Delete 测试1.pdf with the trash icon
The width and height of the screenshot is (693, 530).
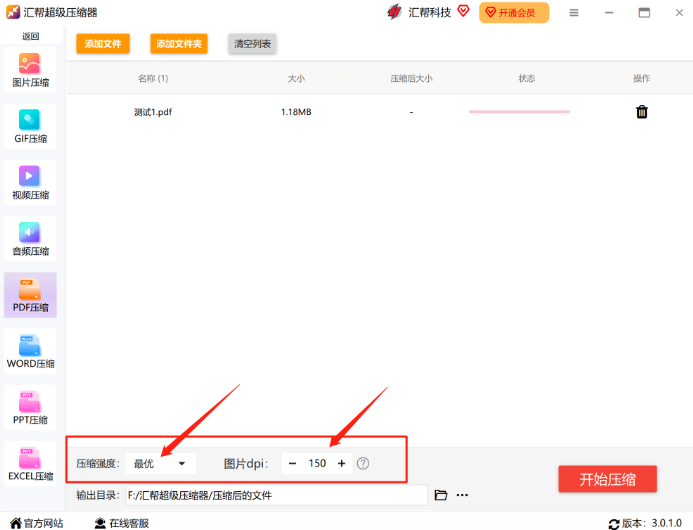(642, 112)
